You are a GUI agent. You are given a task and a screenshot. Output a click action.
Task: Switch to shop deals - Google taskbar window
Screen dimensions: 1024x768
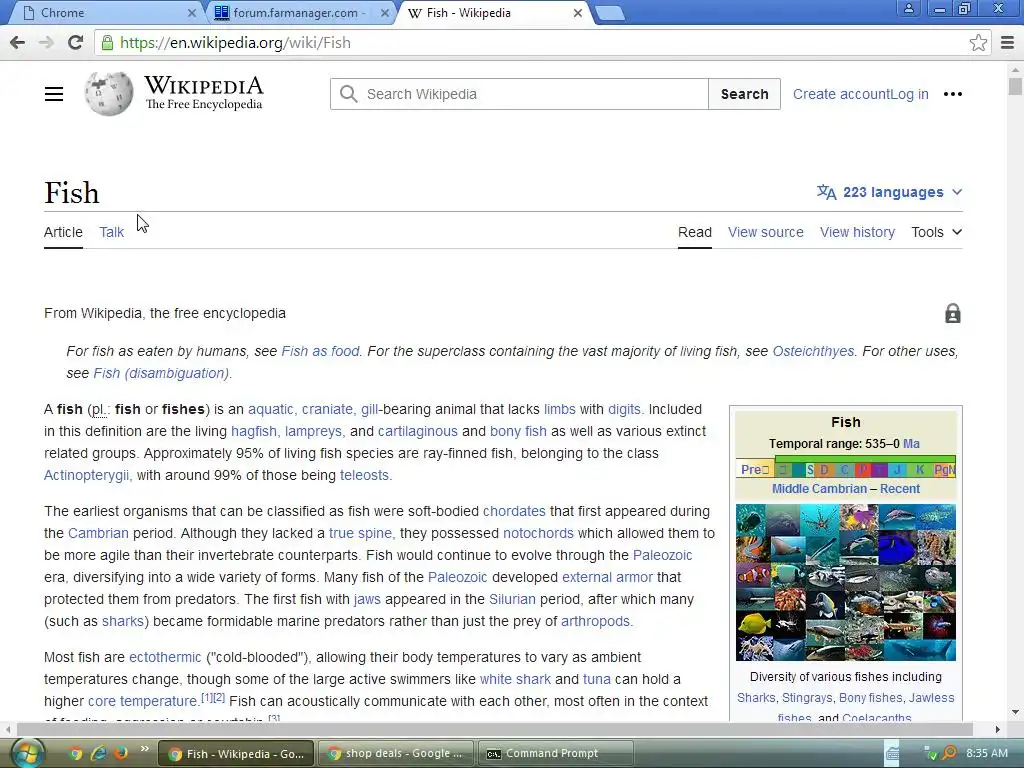[398, 754]
